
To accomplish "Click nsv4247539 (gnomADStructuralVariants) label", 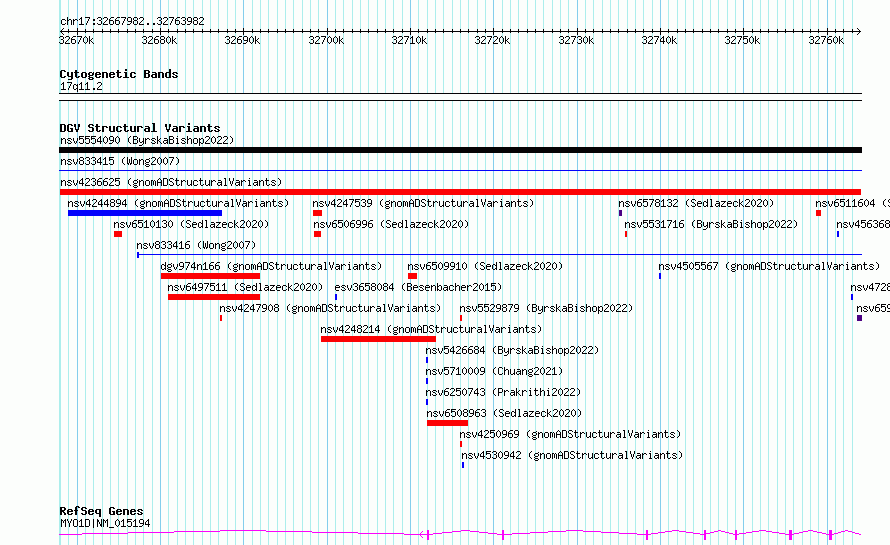I will (423, 203).
